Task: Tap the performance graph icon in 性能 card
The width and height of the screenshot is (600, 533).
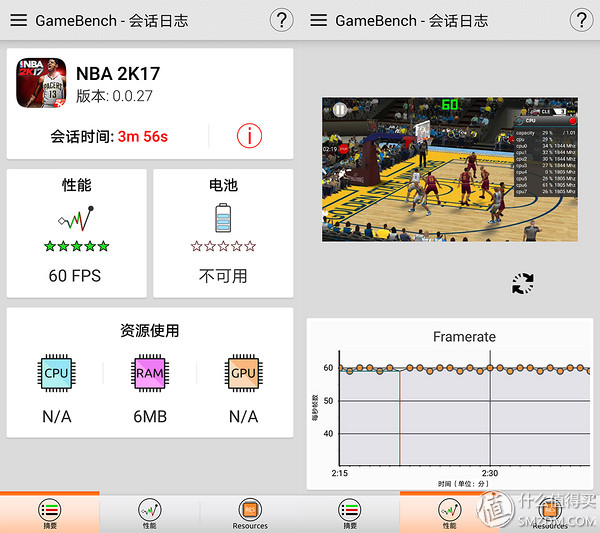Action: [x=76, y=218]
